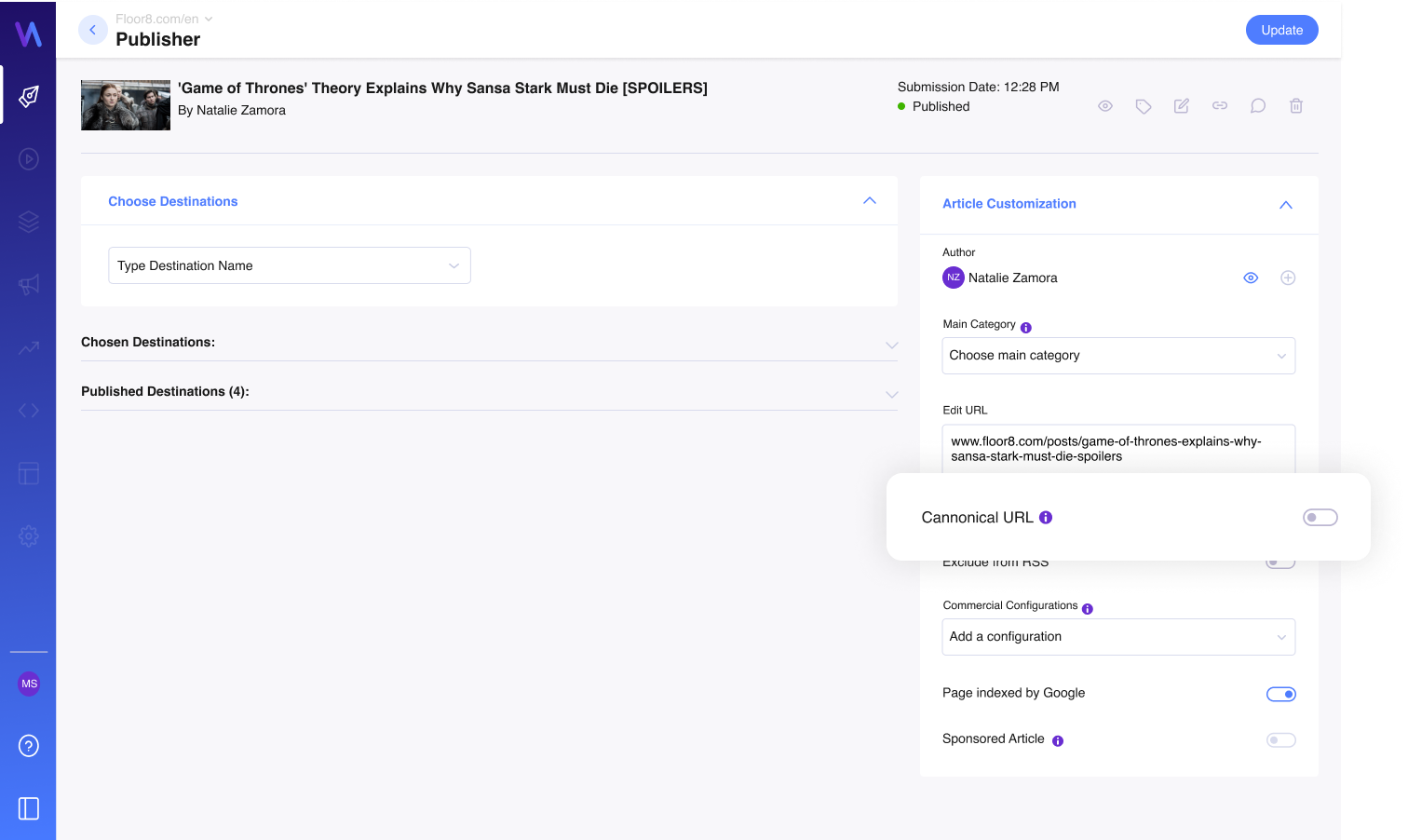The image size is (1408, 840).
Task: Click the link chain icon
Action: 1220,106
